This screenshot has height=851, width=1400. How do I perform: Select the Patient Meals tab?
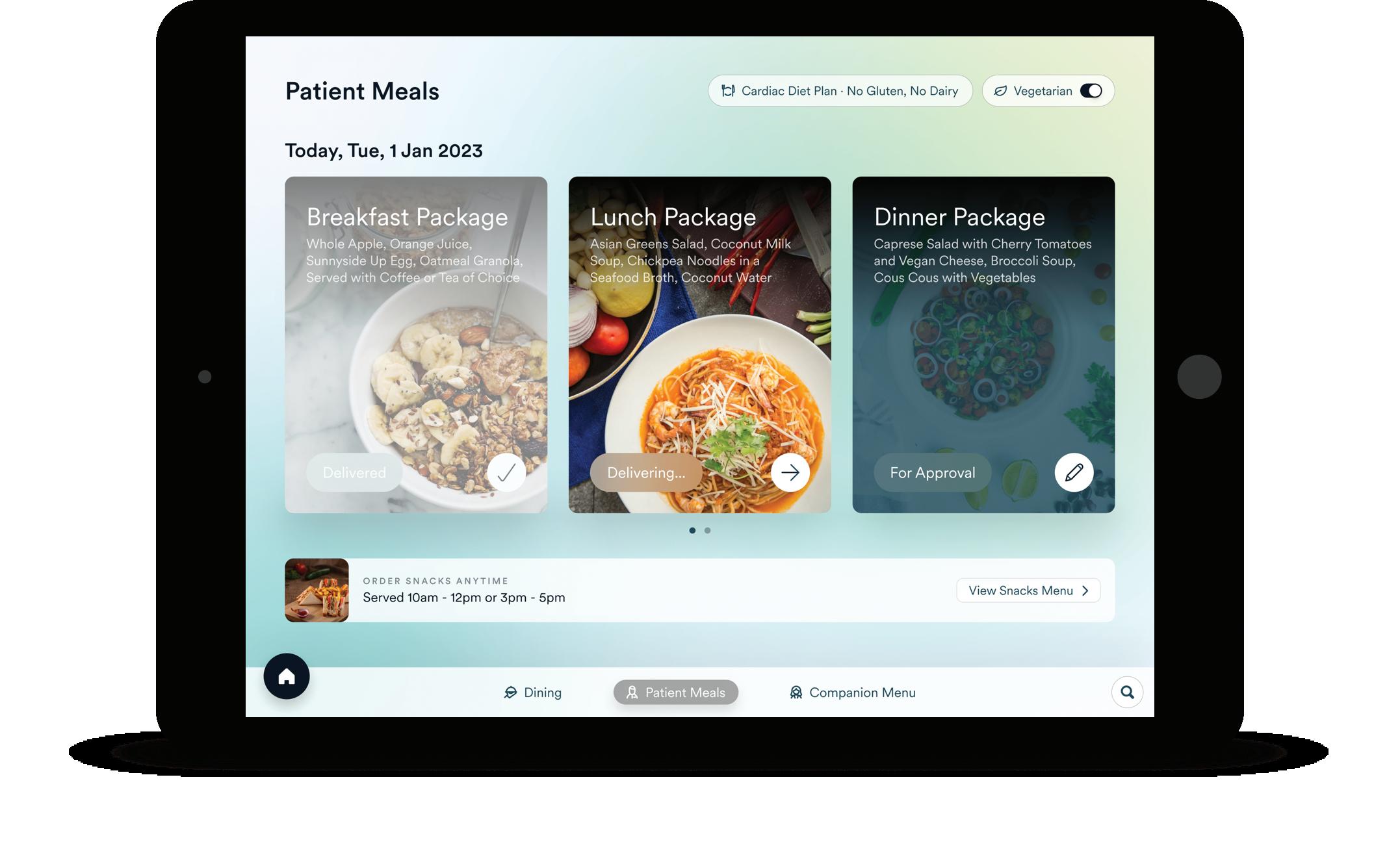pyautogui.click(x=676, y=692)
